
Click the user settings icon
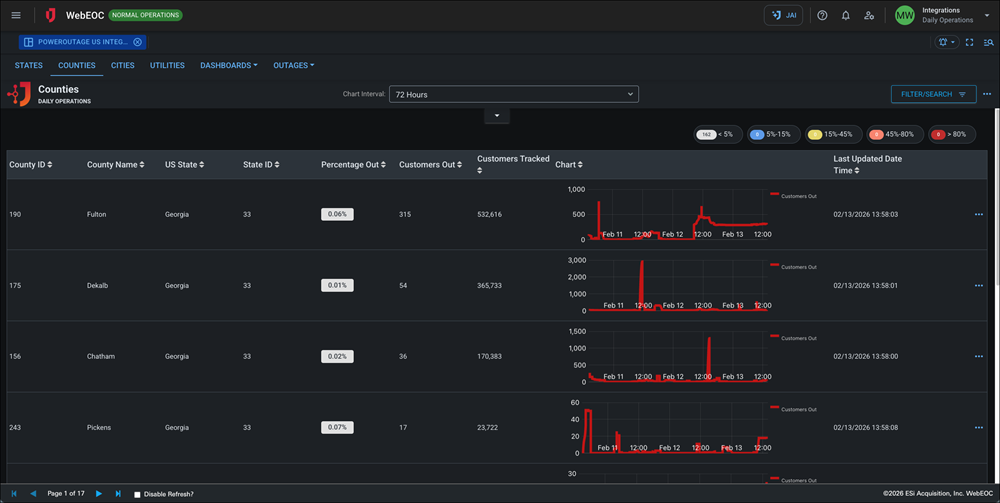[869, 15]
